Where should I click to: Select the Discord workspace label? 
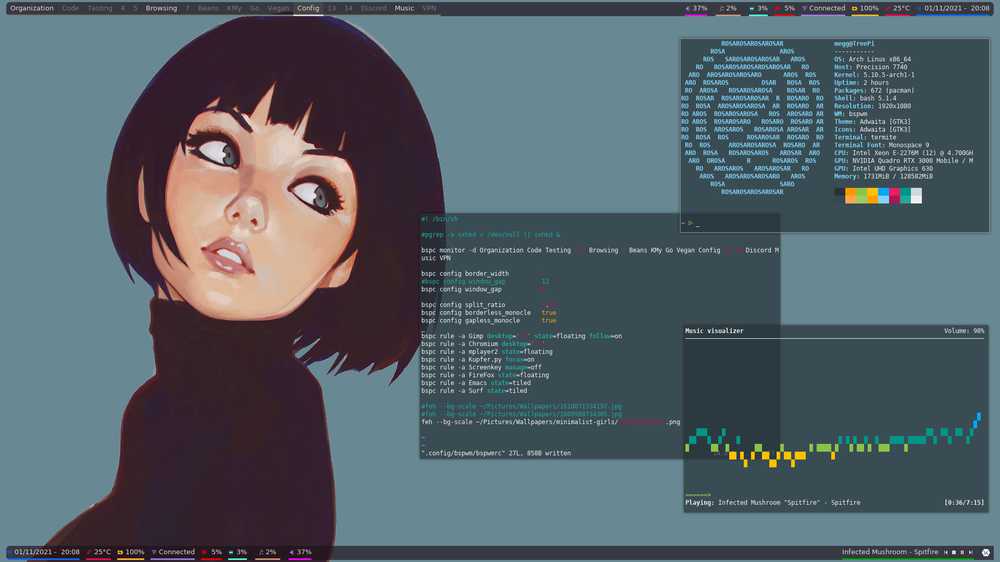(373, 8)
